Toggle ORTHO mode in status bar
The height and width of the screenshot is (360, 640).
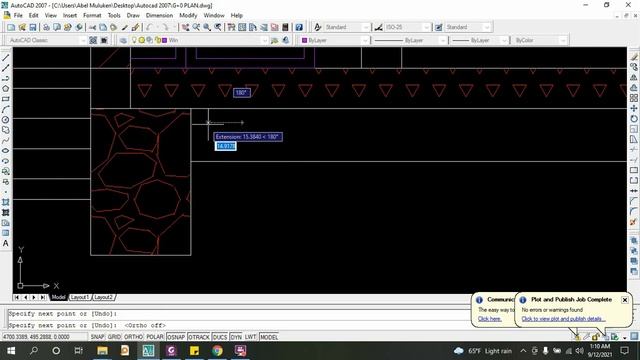133,337
